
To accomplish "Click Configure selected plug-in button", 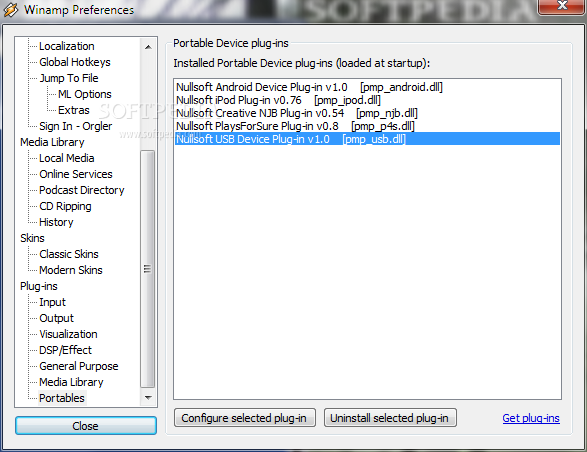I will [x=244, y=418].
